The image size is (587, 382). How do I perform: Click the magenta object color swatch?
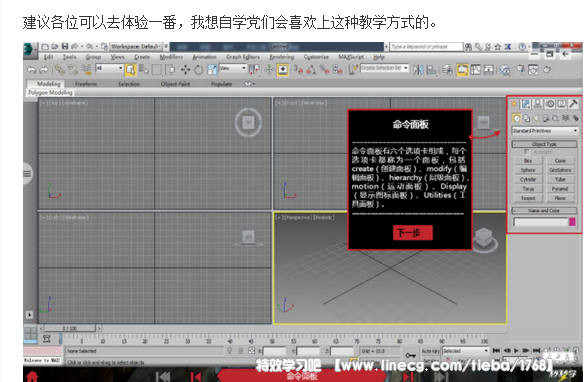point(572,222)
